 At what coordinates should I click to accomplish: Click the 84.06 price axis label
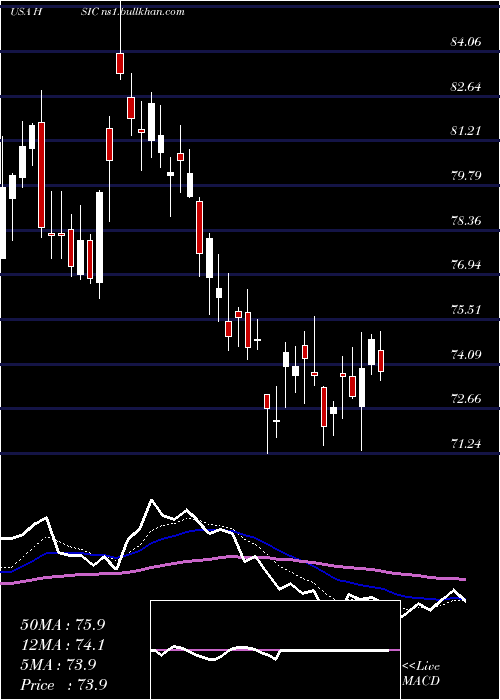click(x=466, y=42)
